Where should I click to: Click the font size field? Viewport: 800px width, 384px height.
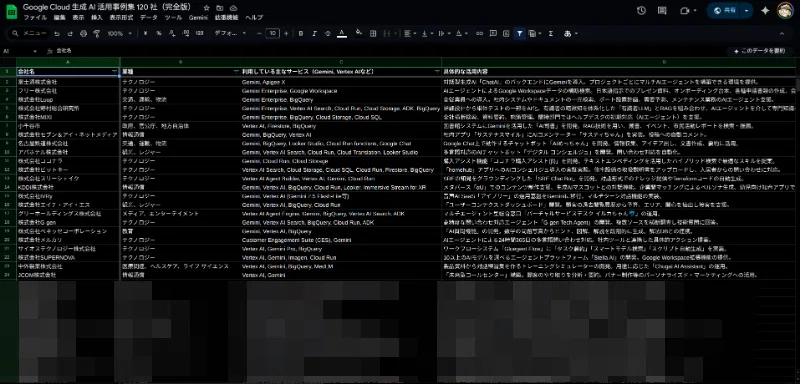click(x=272, y=34)
